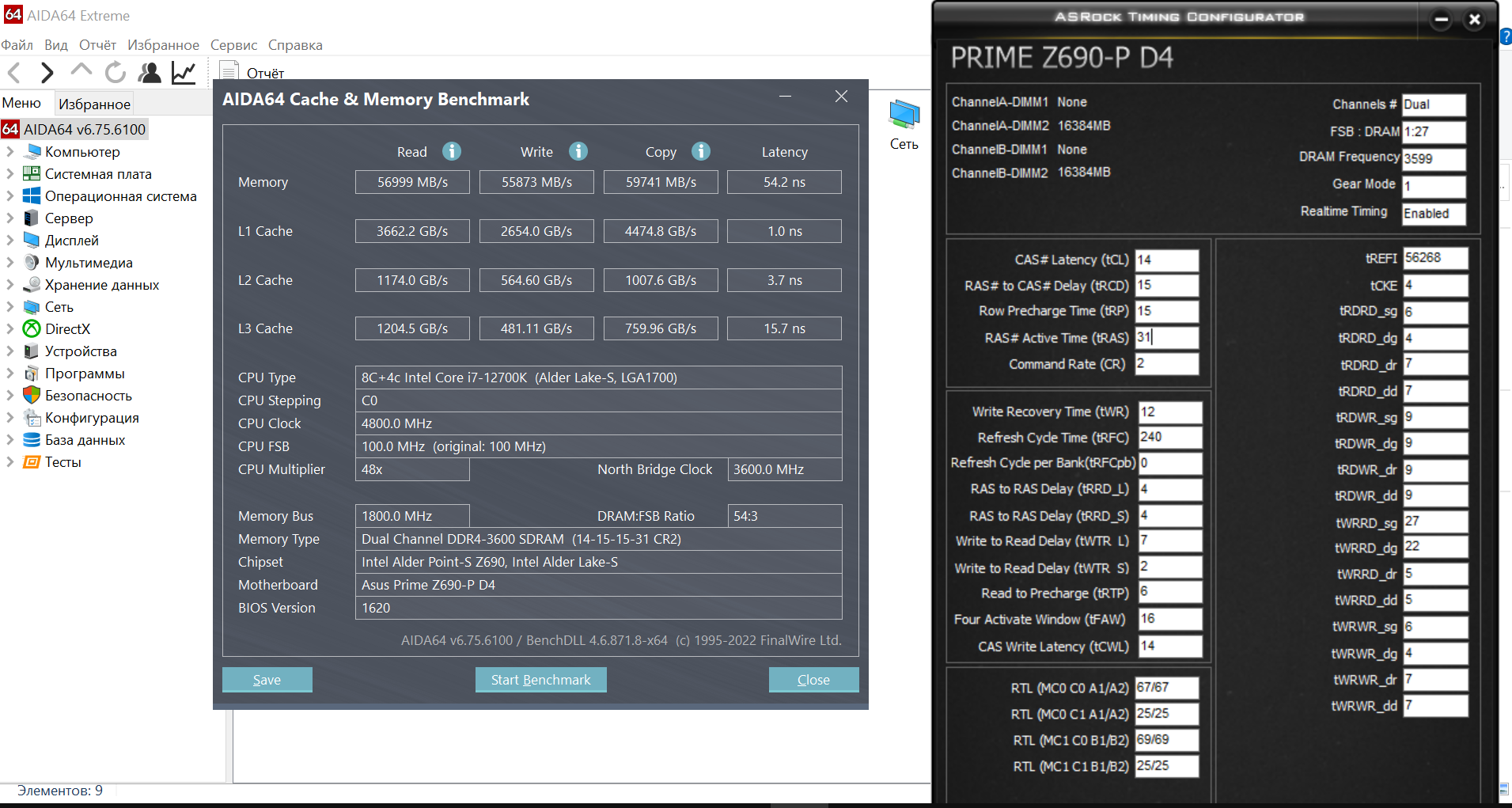
Task: Click the RAS# Active Time (tRAS) field
Action: click(x=1167, y=338)
